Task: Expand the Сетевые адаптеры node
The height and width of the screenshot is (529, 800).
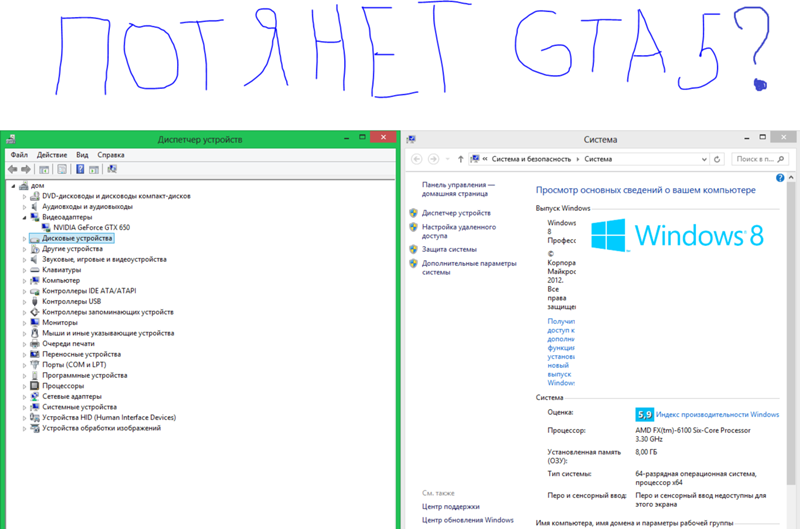Action: coord(24,397)
